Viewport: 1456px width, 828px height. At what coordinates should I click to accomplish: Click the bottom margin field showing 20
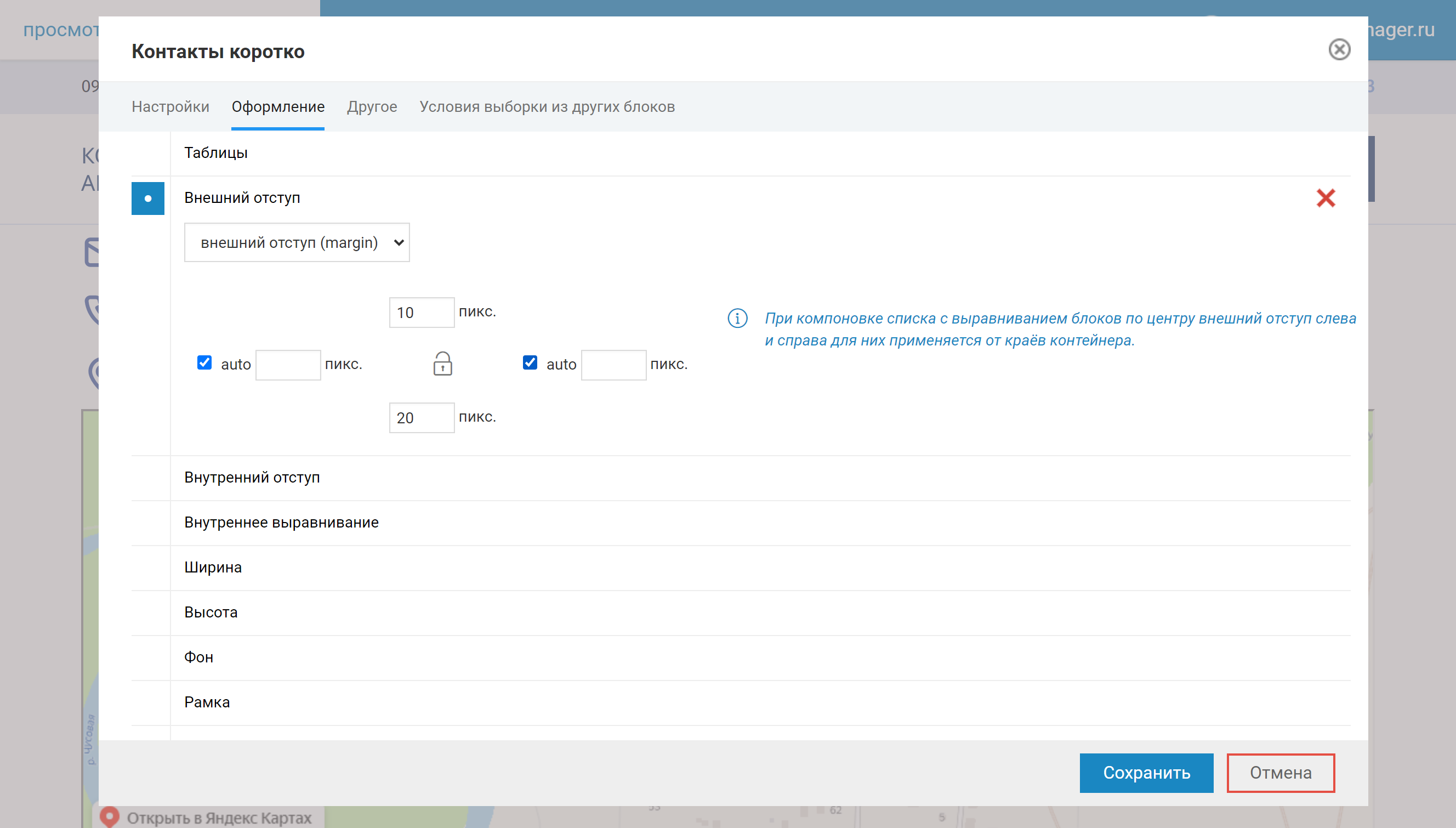(x=421, y=418)
